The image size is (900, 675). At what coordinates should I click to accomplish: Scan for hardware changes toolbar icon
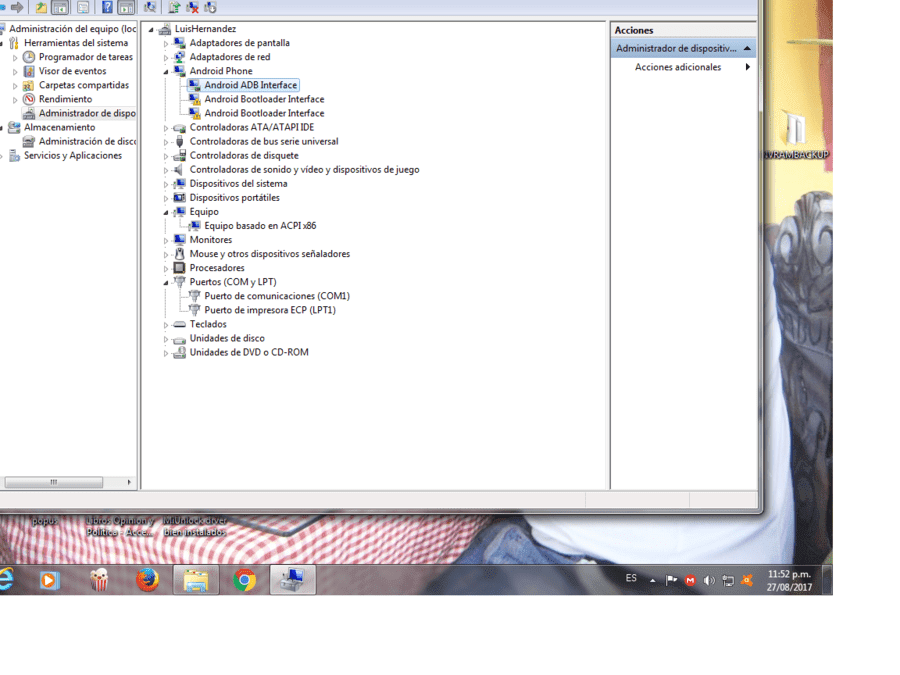coord(150,7)
